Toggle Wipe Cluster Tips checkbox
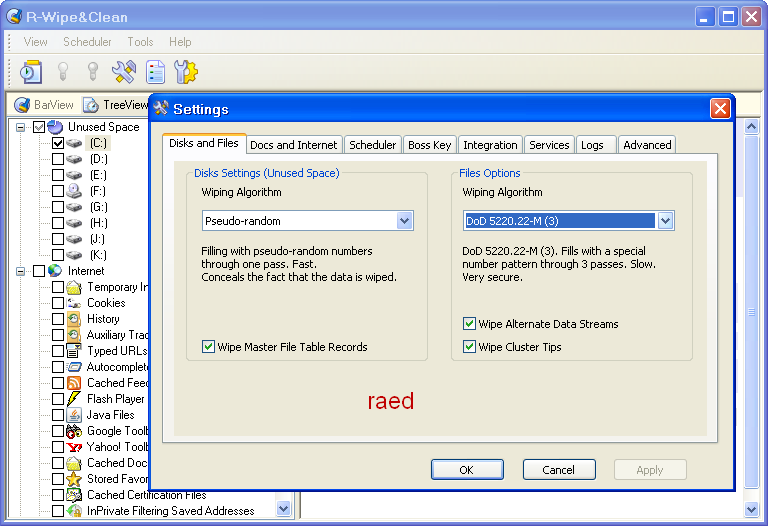768x526 pixels. pos(469,347)
